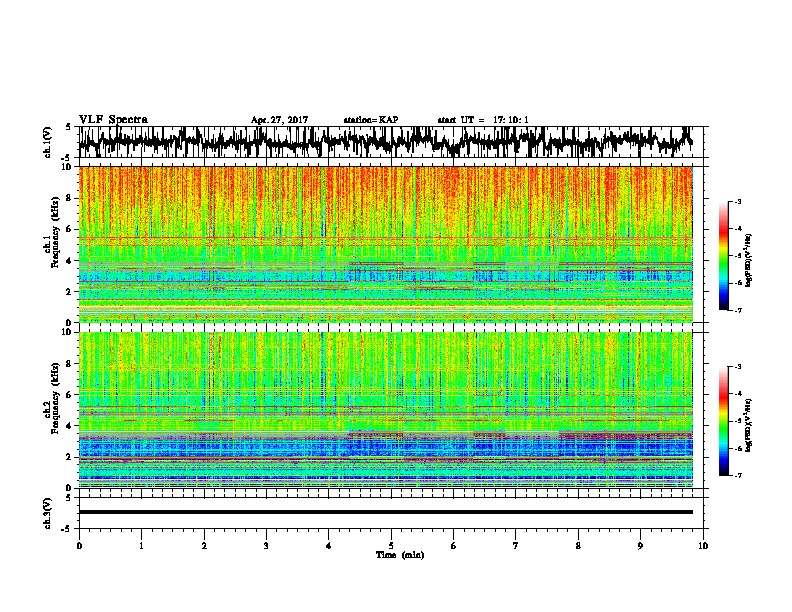Click the "-7" label on ch.1 color bar
This screenshot has height=612, width=792.
point(737,310)
